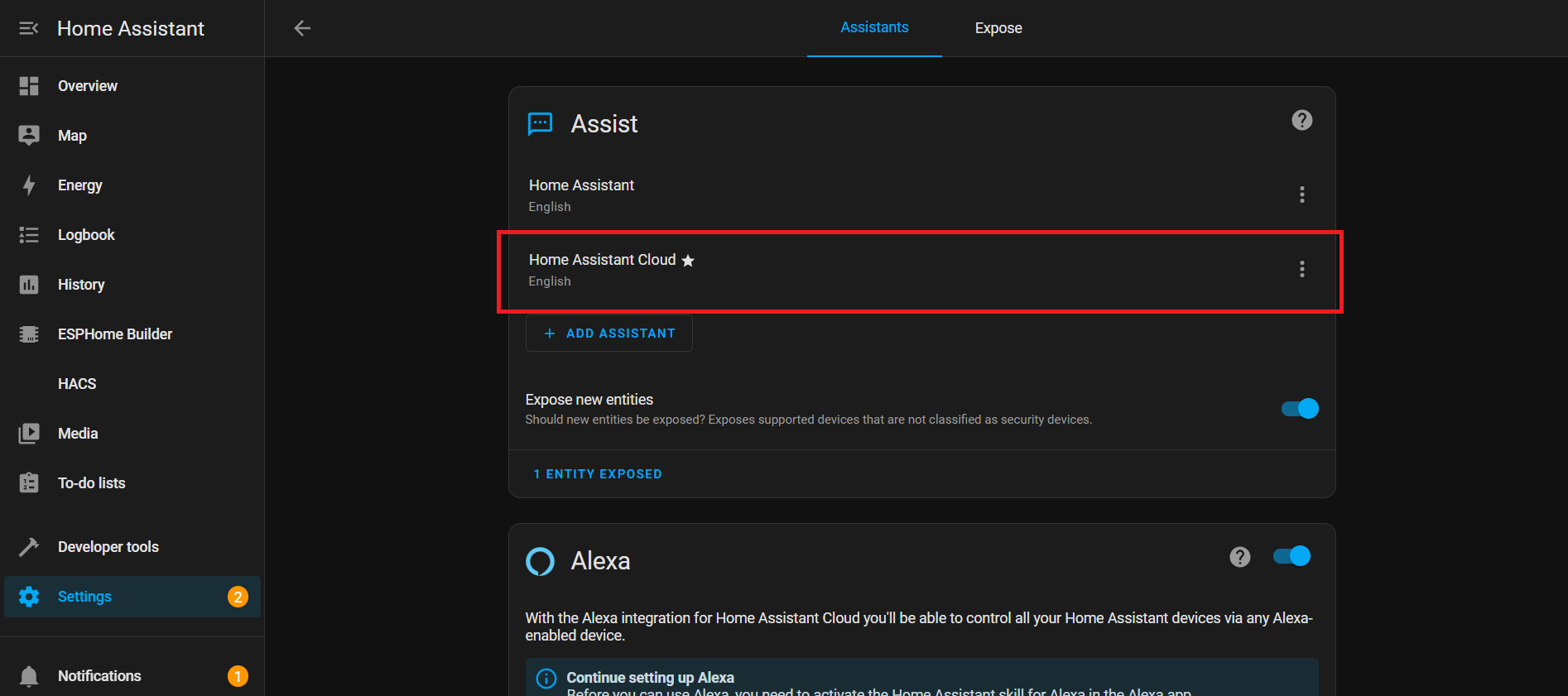Open the History menu item
The height and width of the screenshot is (696, 1568).
pos(132,285)
